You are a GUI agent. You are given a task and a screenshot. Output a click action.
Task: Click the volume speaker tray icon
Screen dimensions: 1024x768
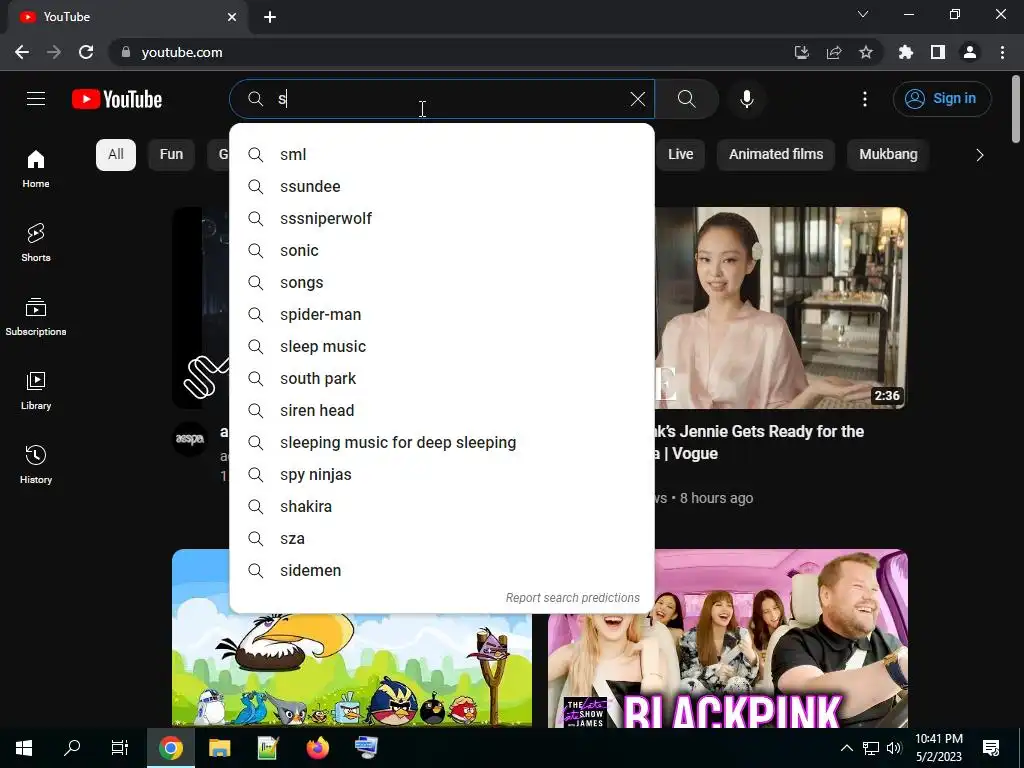pos(894,748)
